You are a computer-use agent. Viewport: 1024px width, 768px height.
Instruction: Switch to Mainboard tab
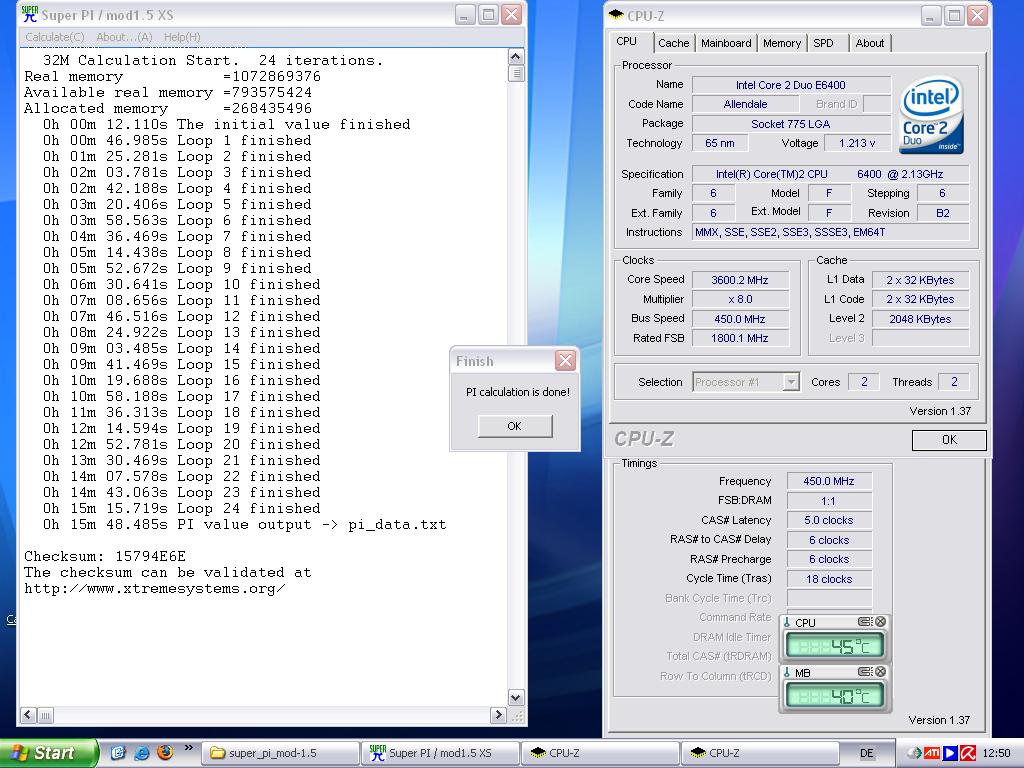tap(726, 43)
